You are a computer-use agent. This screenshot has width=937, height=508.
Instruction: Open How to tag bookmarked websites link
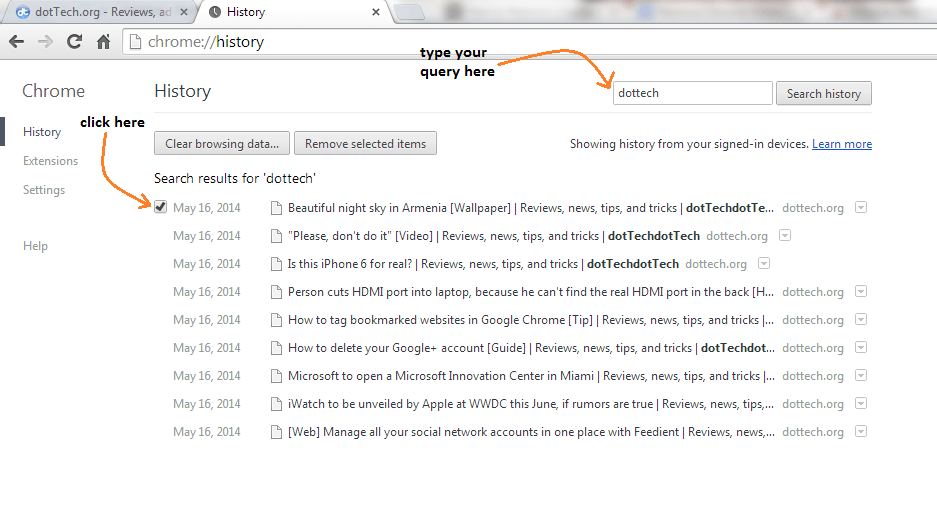[531, 320]
